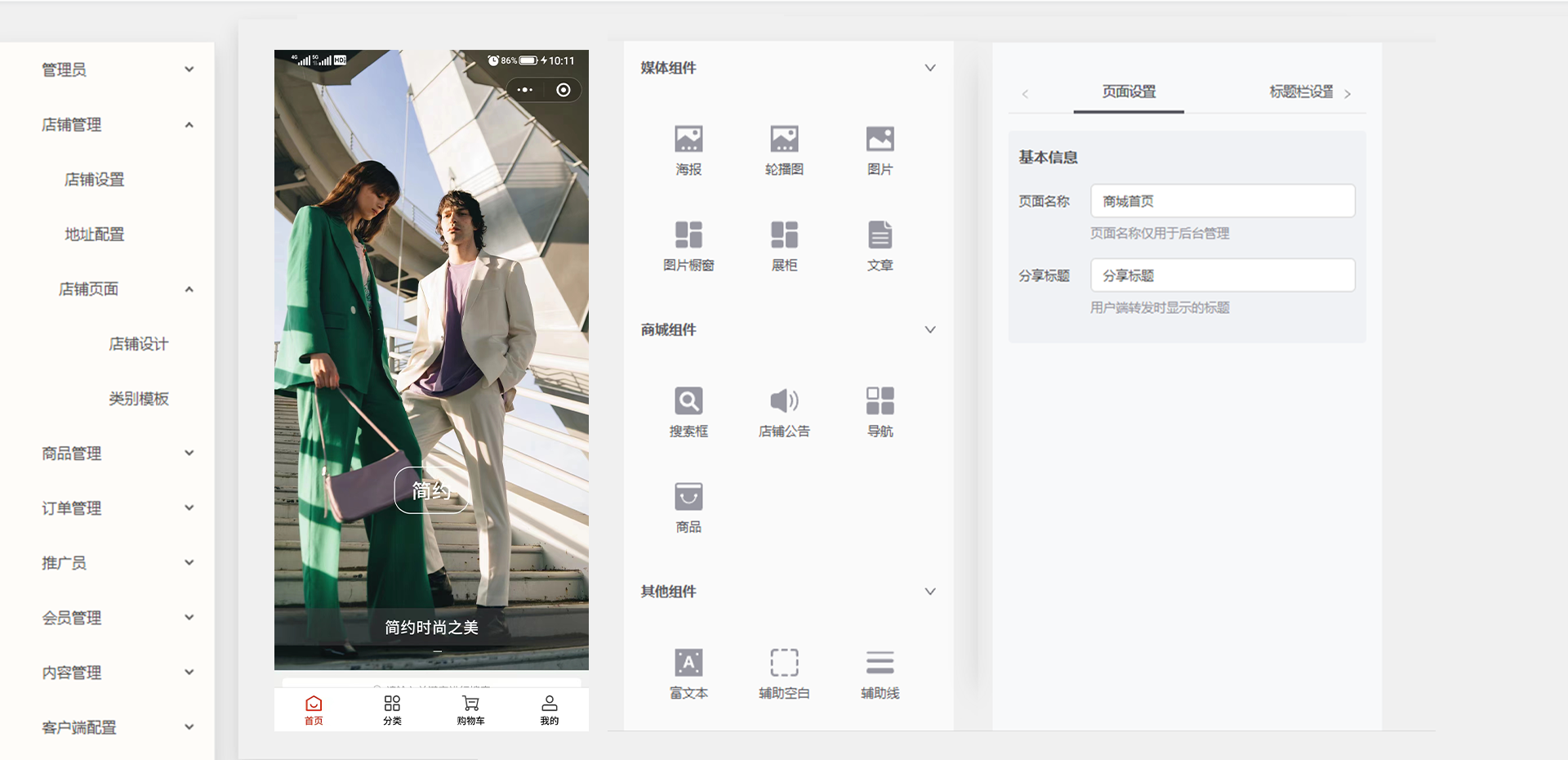Focus the 页面名称 input field
The image size is (1568, 760).
point(1223,201)
